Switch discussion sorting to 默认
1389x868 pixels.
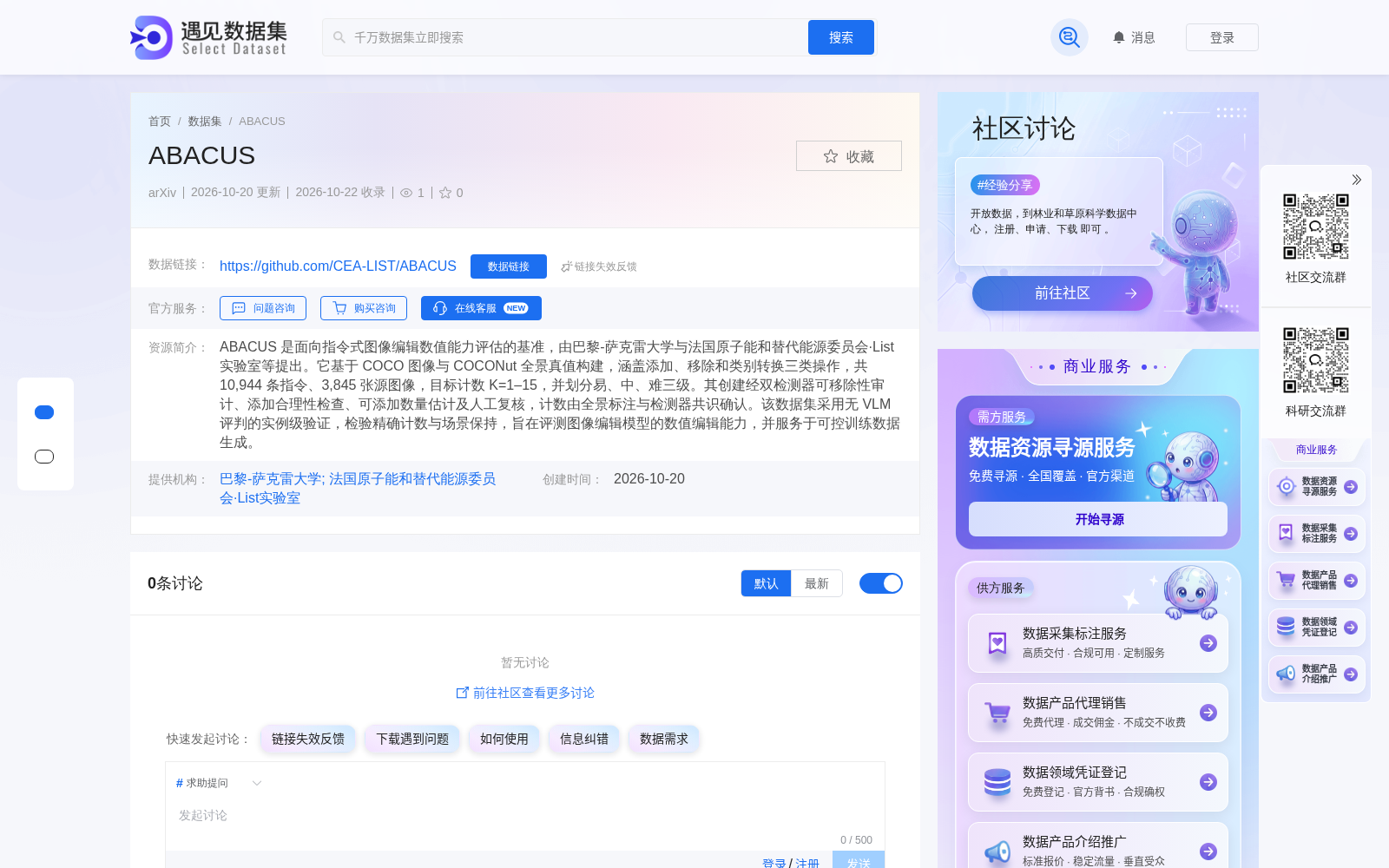(x=766, y=583)
